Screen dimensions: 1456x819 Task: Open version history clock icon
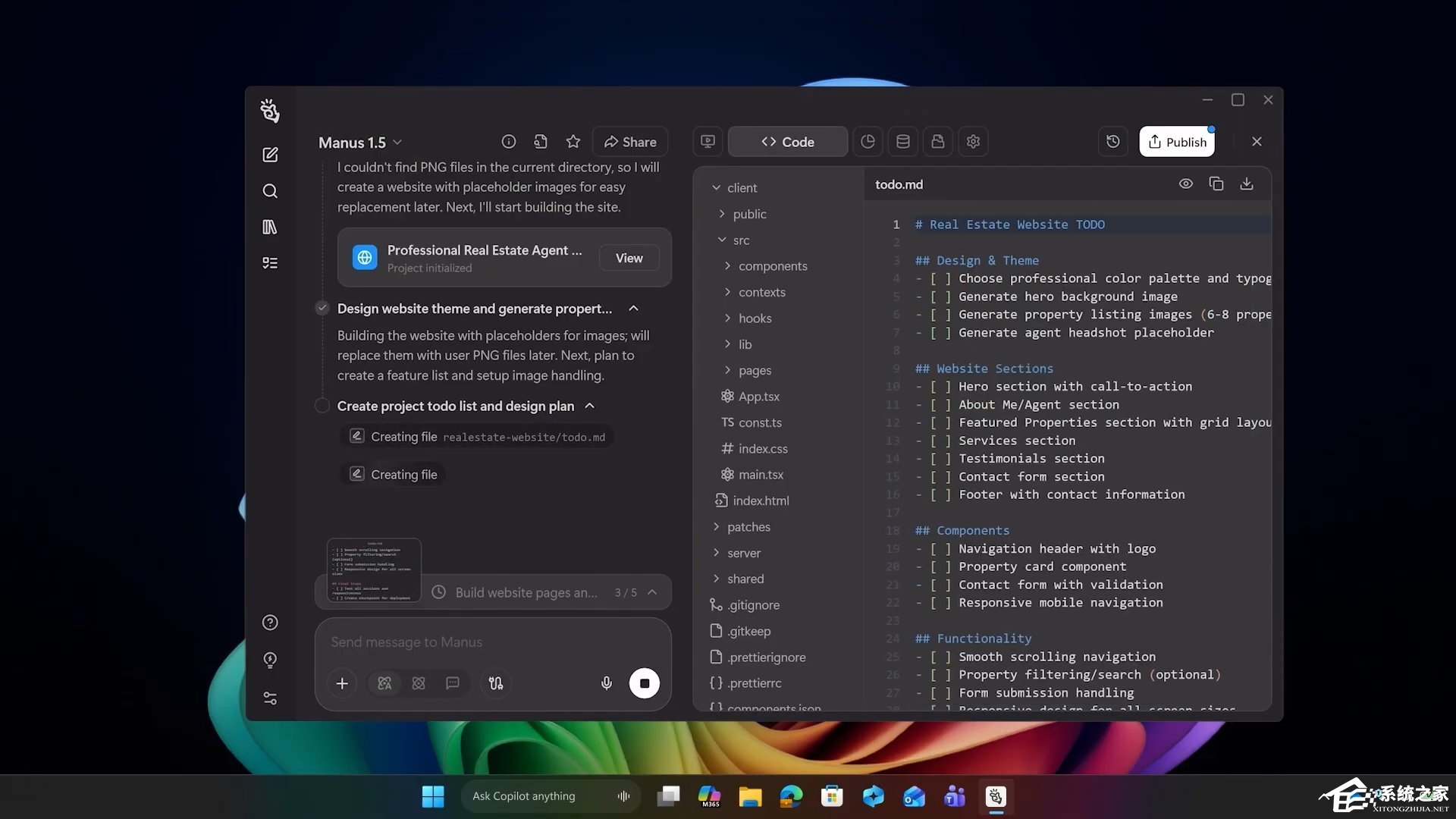coord(1113,142)
